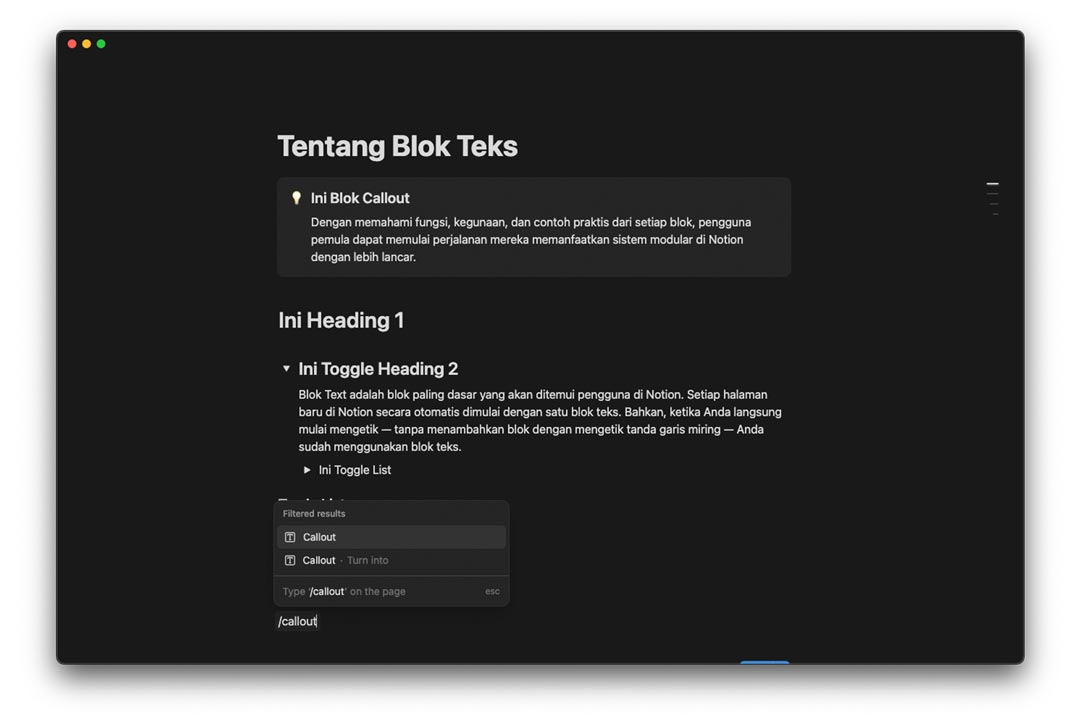Viewport: 1080px width, 720px height.
Task: Expand the Ini Toggle List triangle
Action: [x=307, y=470]
